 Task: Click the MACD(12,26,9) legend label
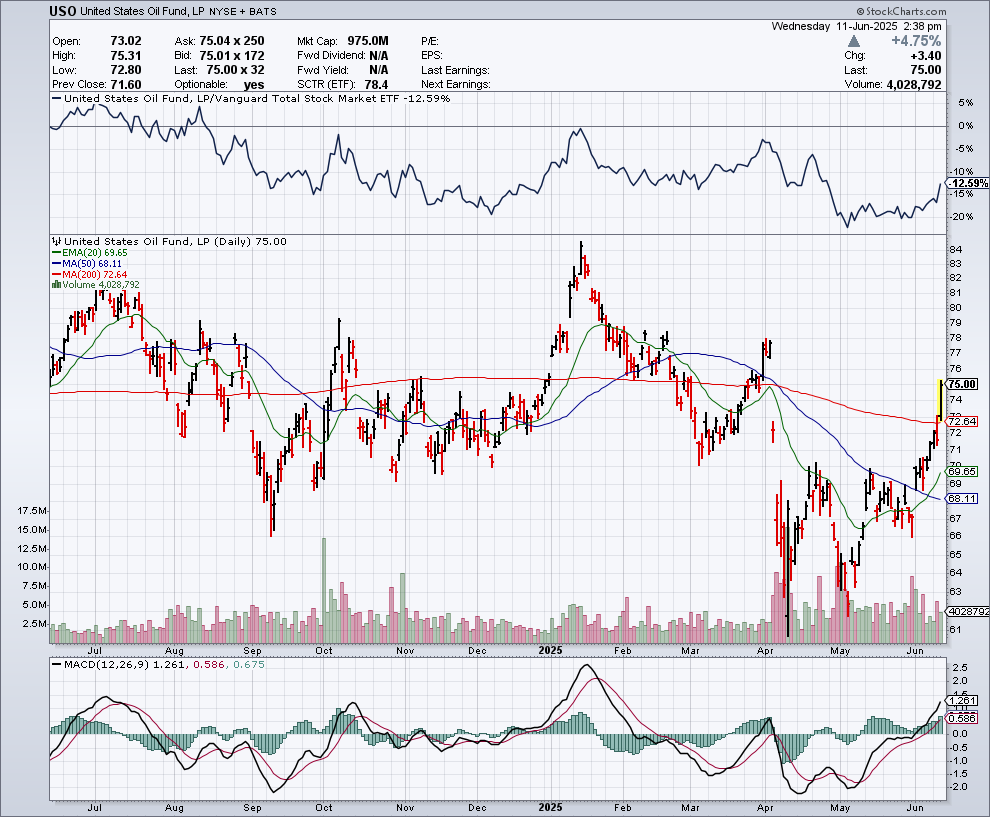point(105,665)
